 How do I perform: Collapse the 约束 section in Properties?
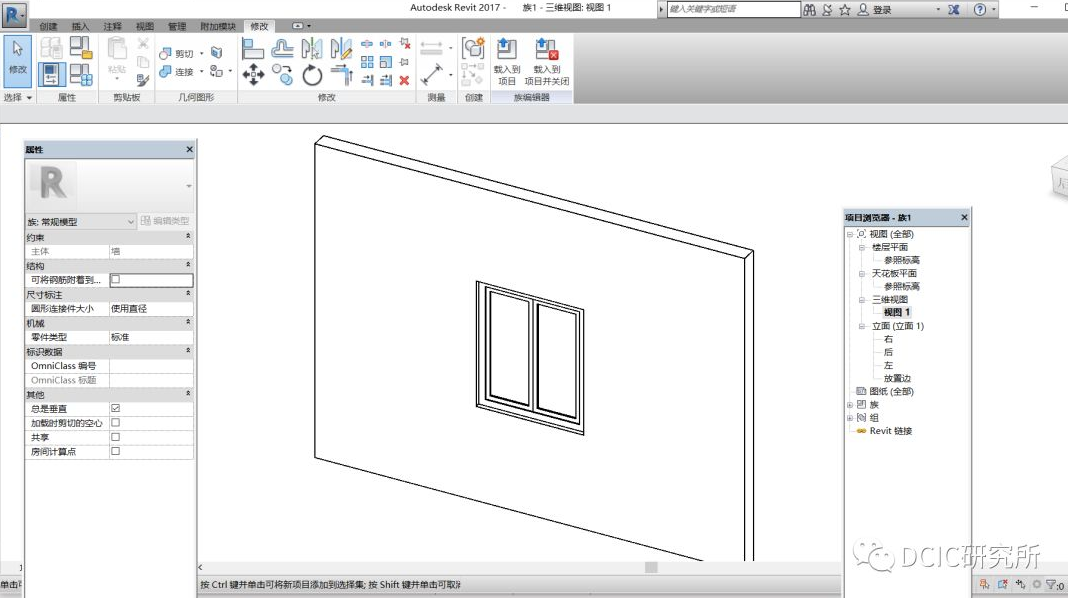point(188,236)
